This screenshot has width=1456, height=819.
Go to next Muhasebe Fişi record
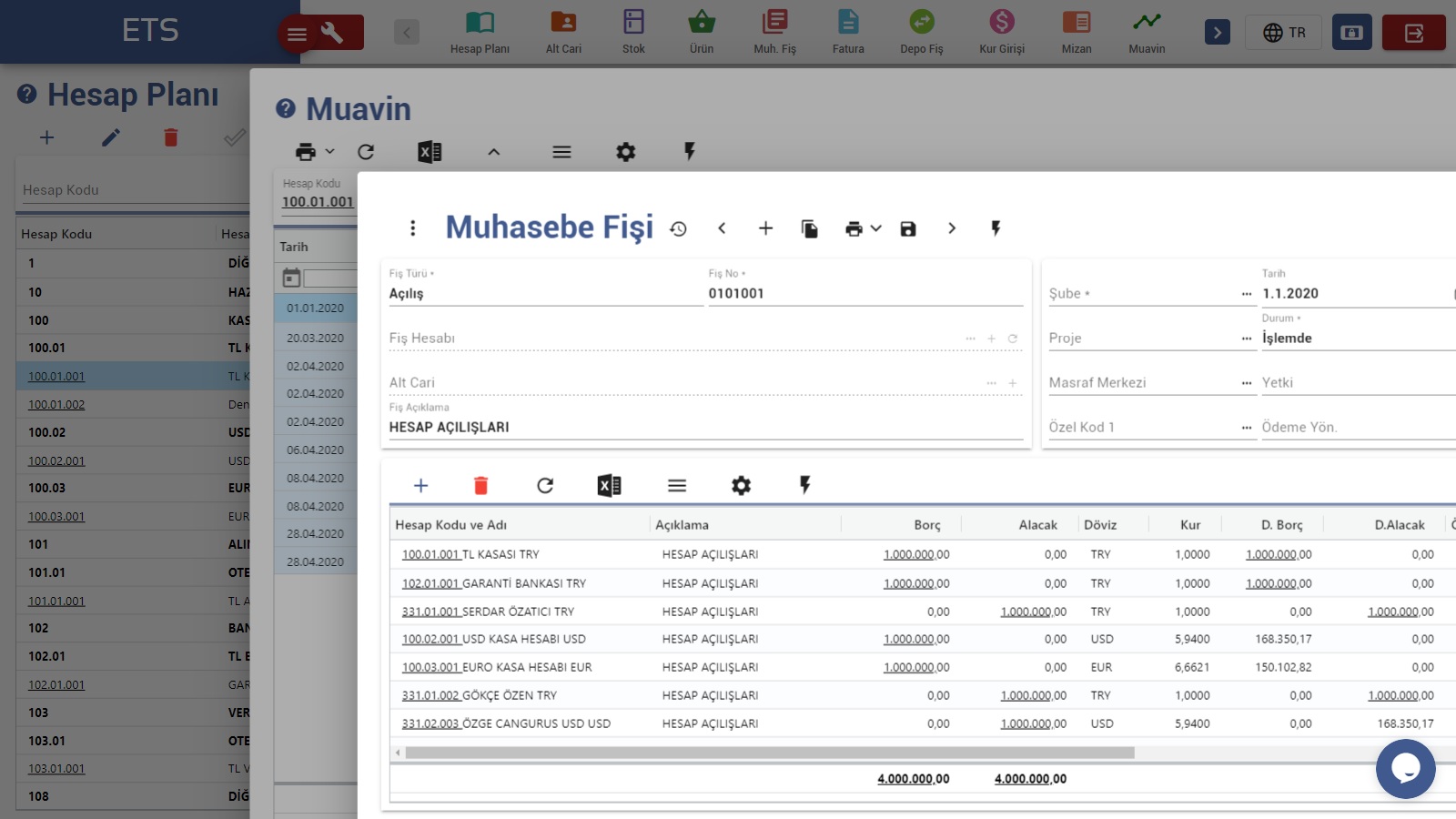click(x=952, y=228)
